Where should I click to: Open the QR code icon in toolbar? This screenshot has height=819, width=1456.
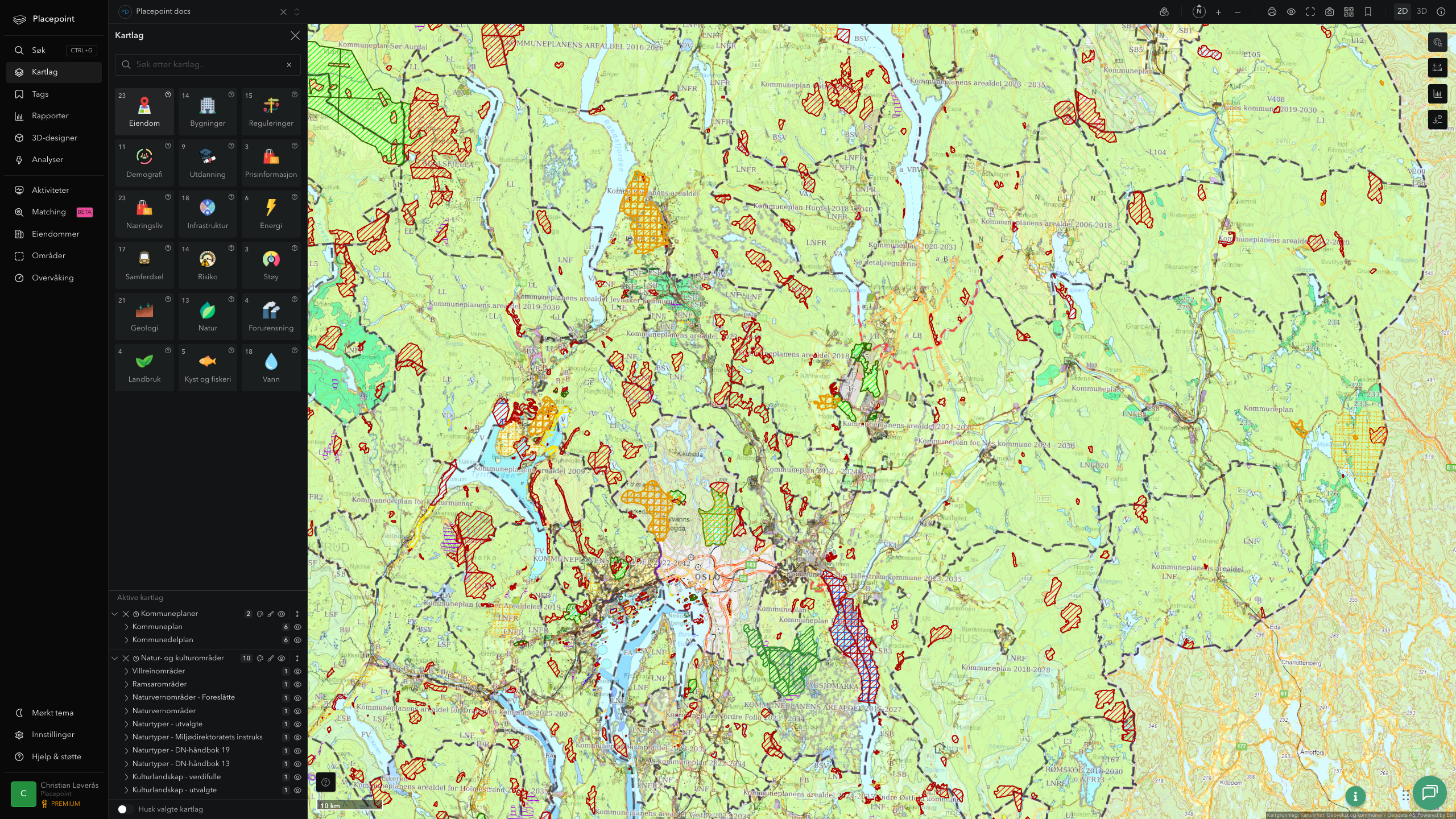pos(1349,12)
